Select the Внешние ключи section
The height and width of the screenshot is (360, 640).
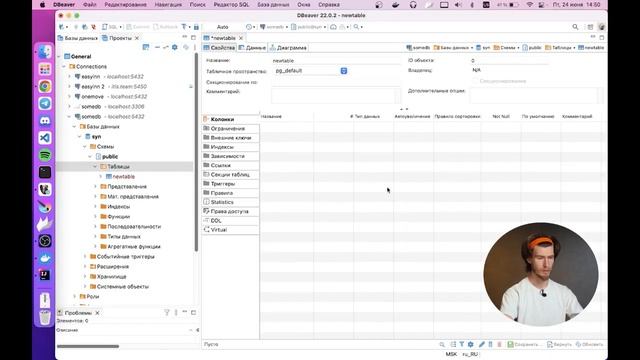pyautogui.click(x=230, y=138)
